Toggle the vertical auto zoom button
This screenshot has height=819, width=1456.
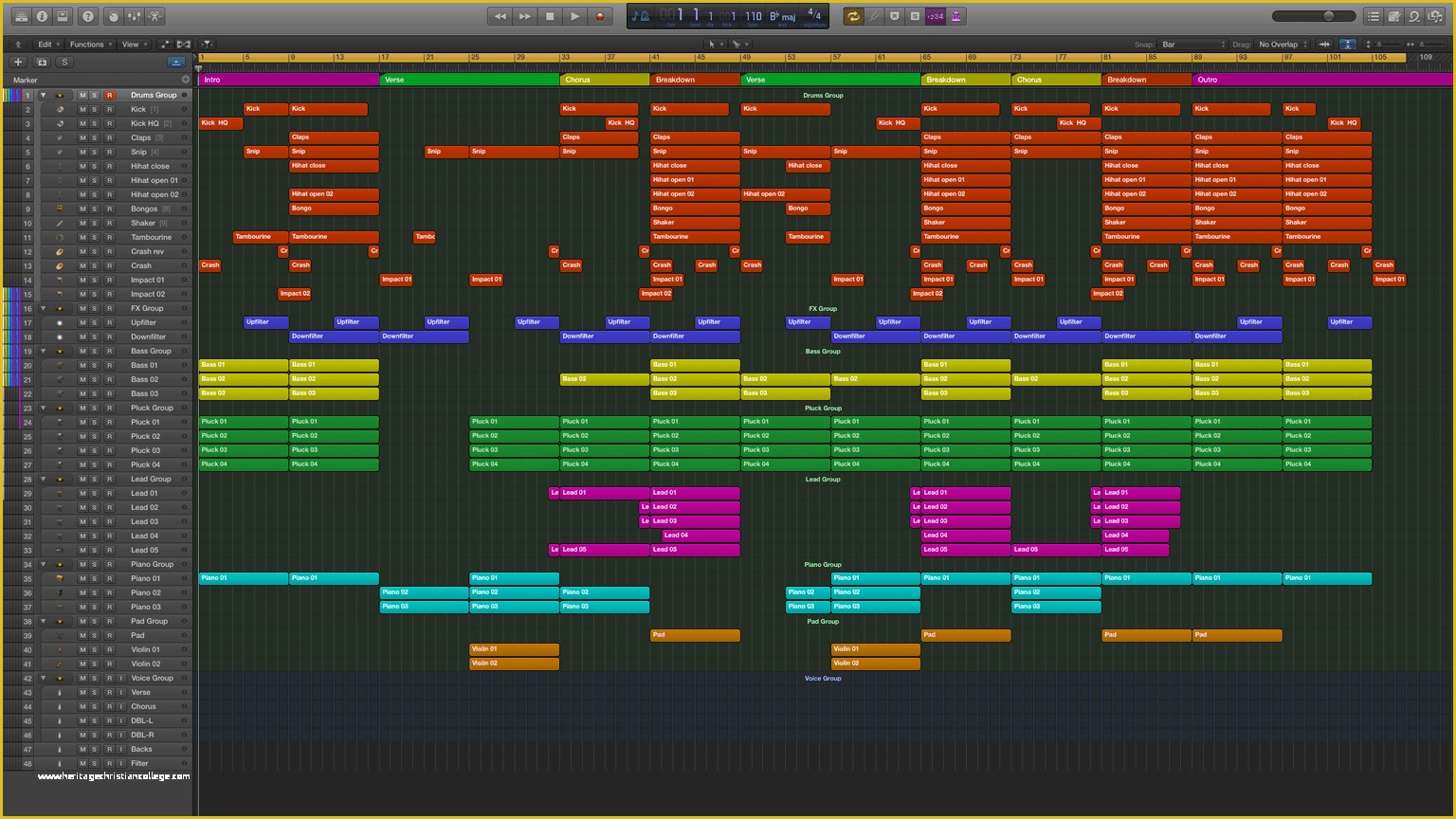1347,45
